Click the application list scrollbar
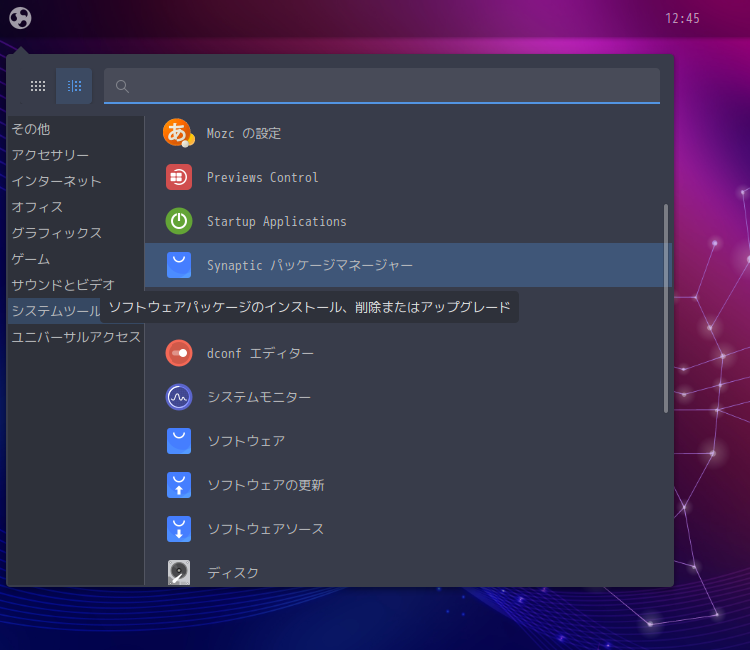 coord(666,308)
